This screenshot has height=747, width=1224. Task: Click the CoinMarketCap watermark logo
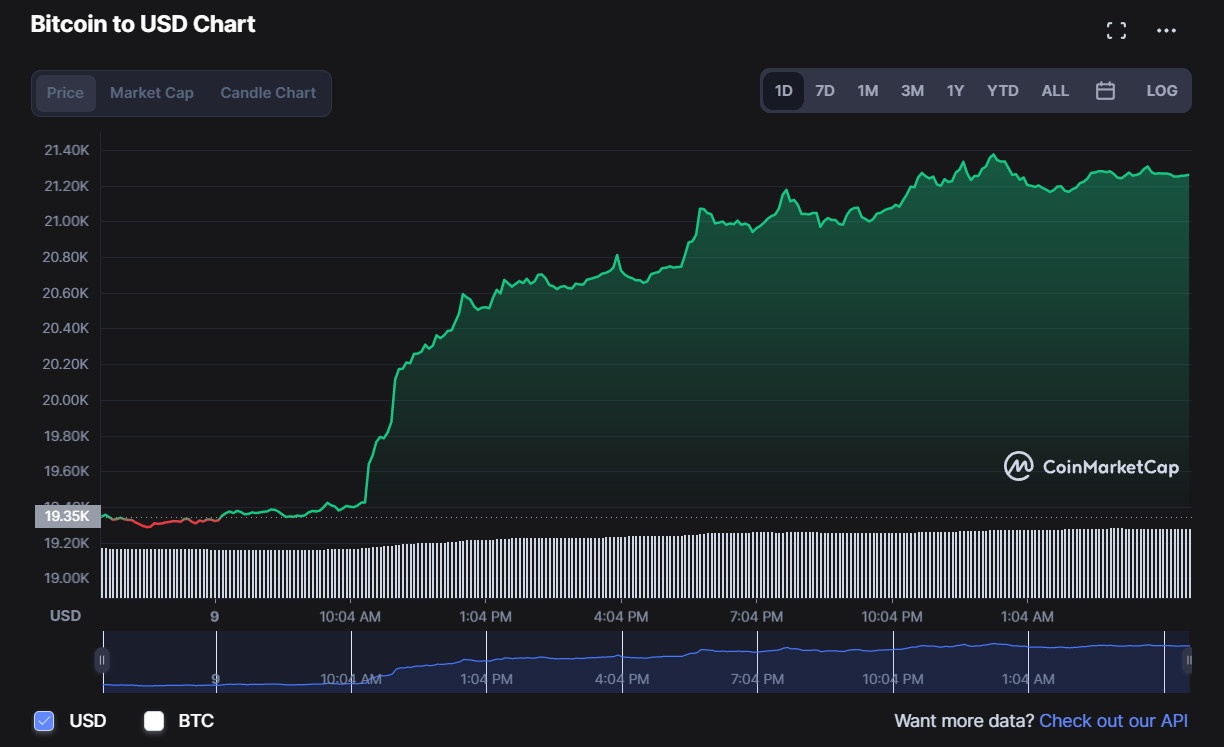(x=1090, y=466)
